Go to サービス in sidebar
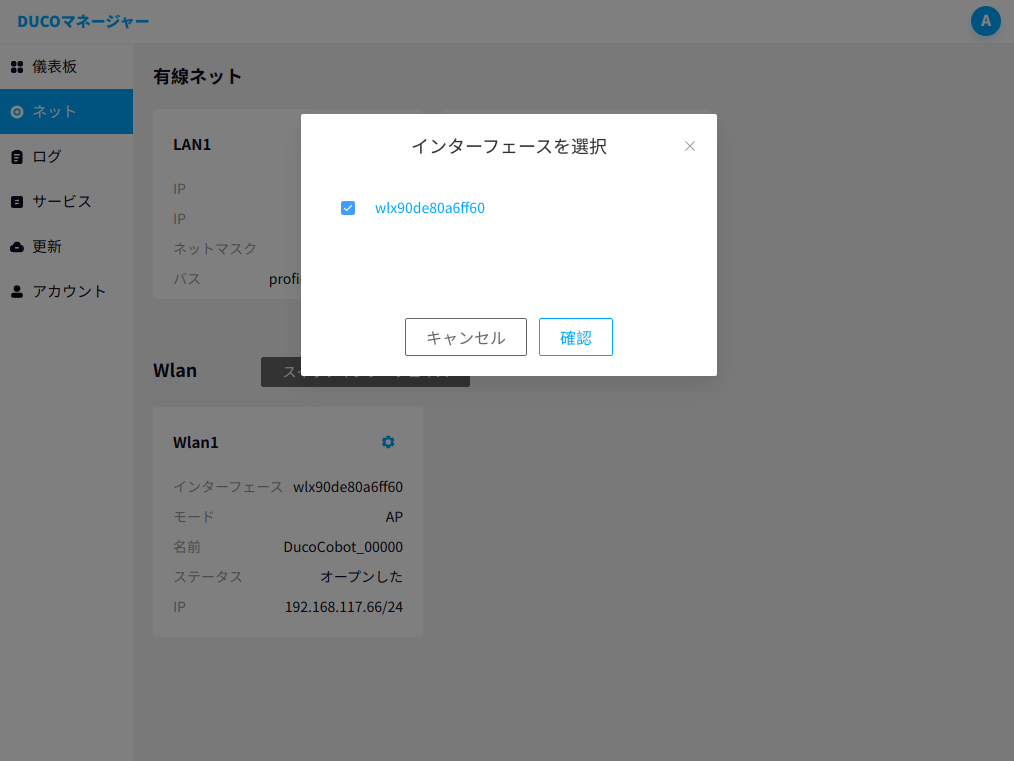The width and height of the screenshot is (1014, 761). click(67, 202)
